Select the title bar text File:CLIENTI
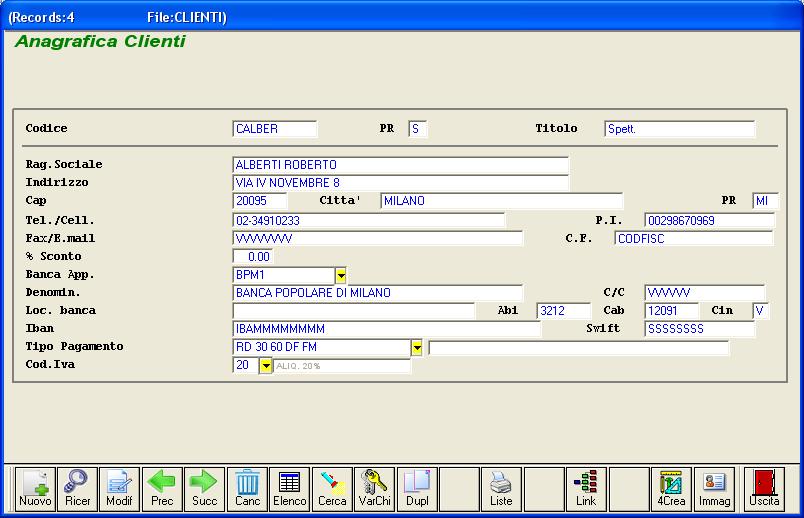This screenshot has width=804, height=518. pyautogui.click(x=187, y=17)
